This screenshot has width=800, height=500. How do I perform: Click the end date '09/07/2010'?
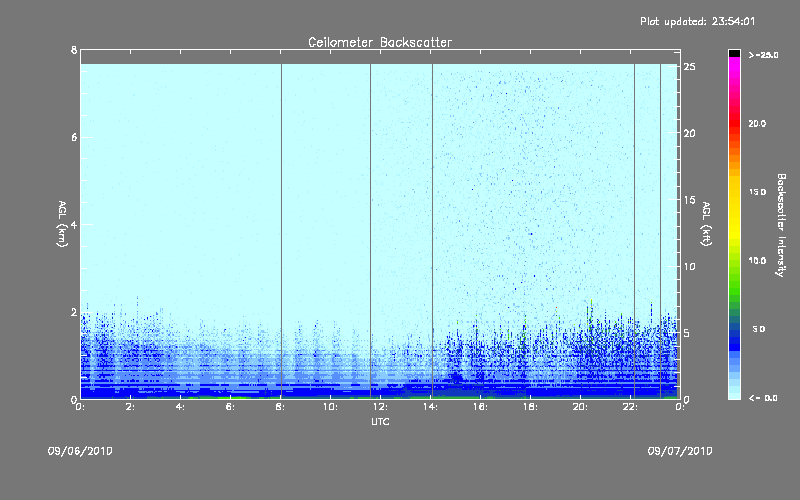[680, 451]
